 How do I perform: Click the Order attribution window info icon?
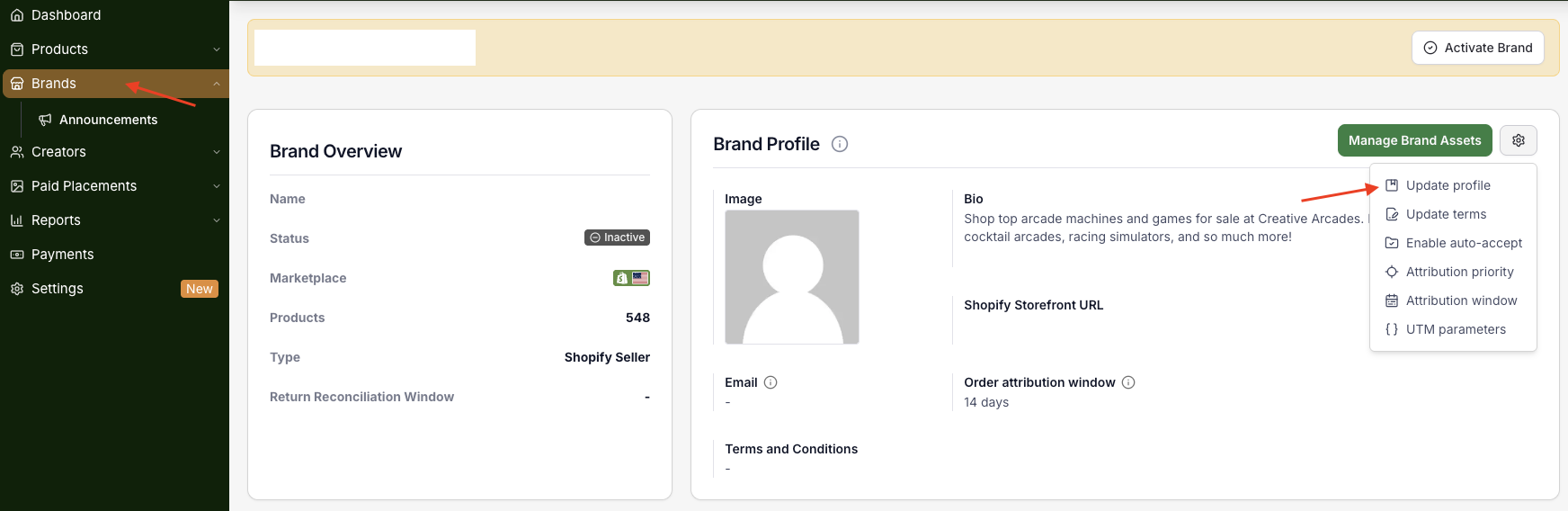pyautogui.click(x=1128, y=382)
